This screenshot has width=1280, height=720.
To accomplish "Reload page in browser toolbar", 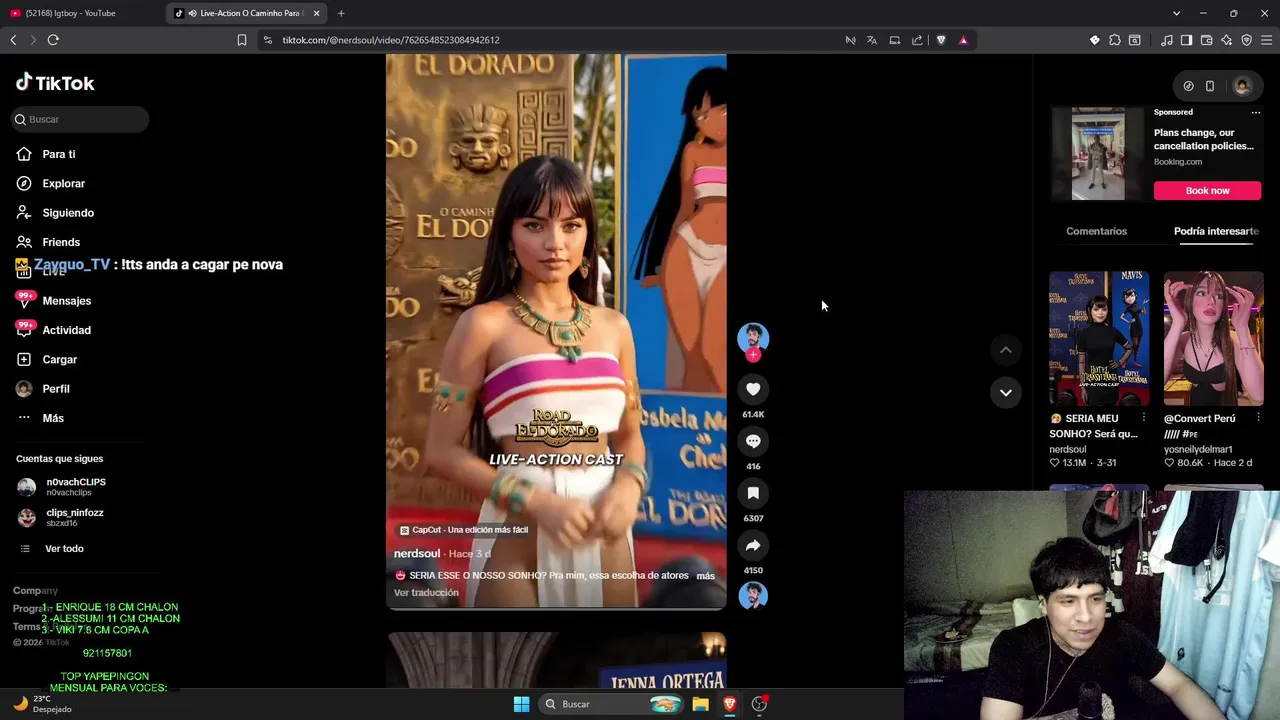I will (x=53, y=40).
